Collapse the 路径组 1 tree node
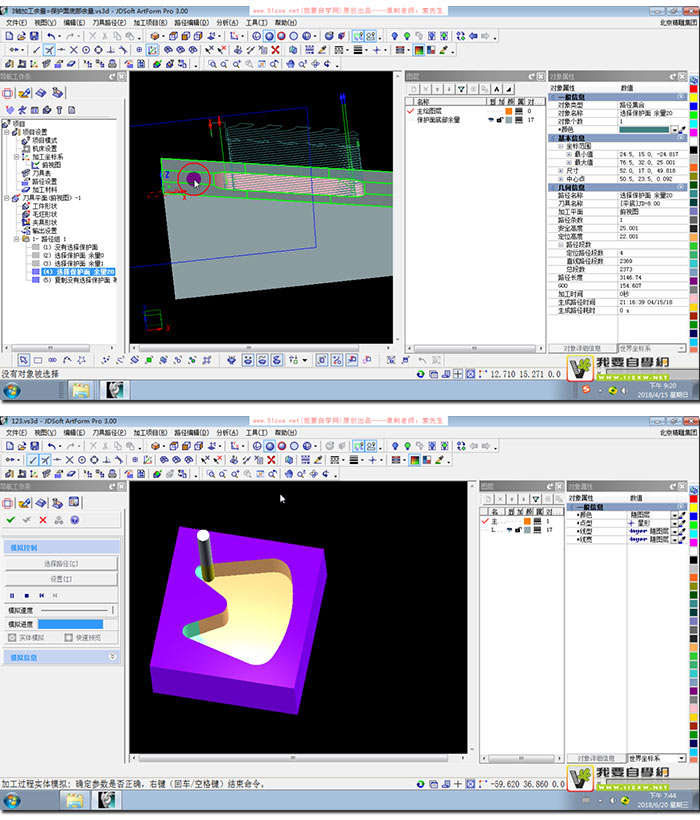The height and width of the screenshot is (820, 700). (16, 239)
